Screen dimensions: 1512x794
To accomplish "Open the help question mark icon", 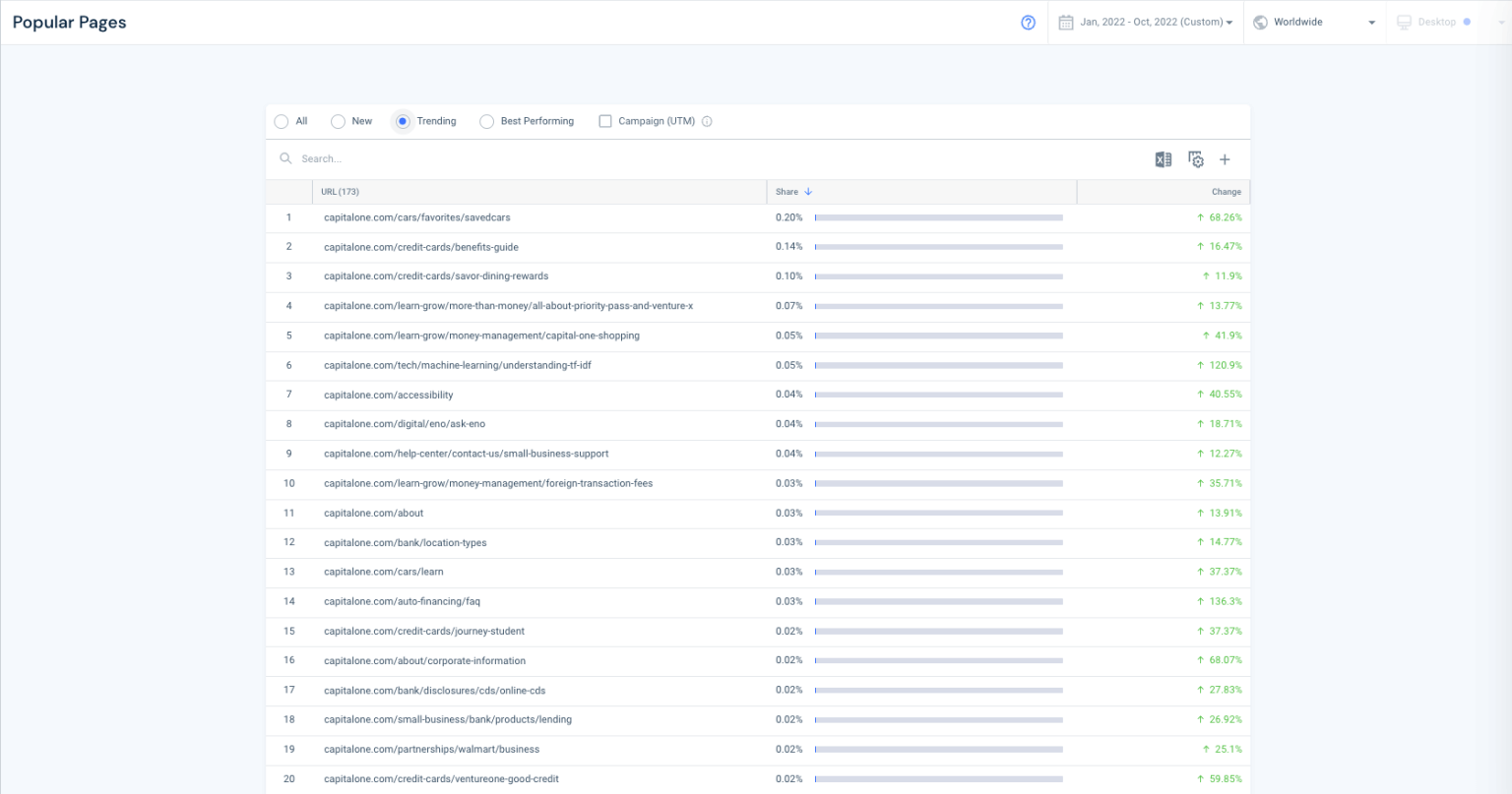I will (1028, 22).
